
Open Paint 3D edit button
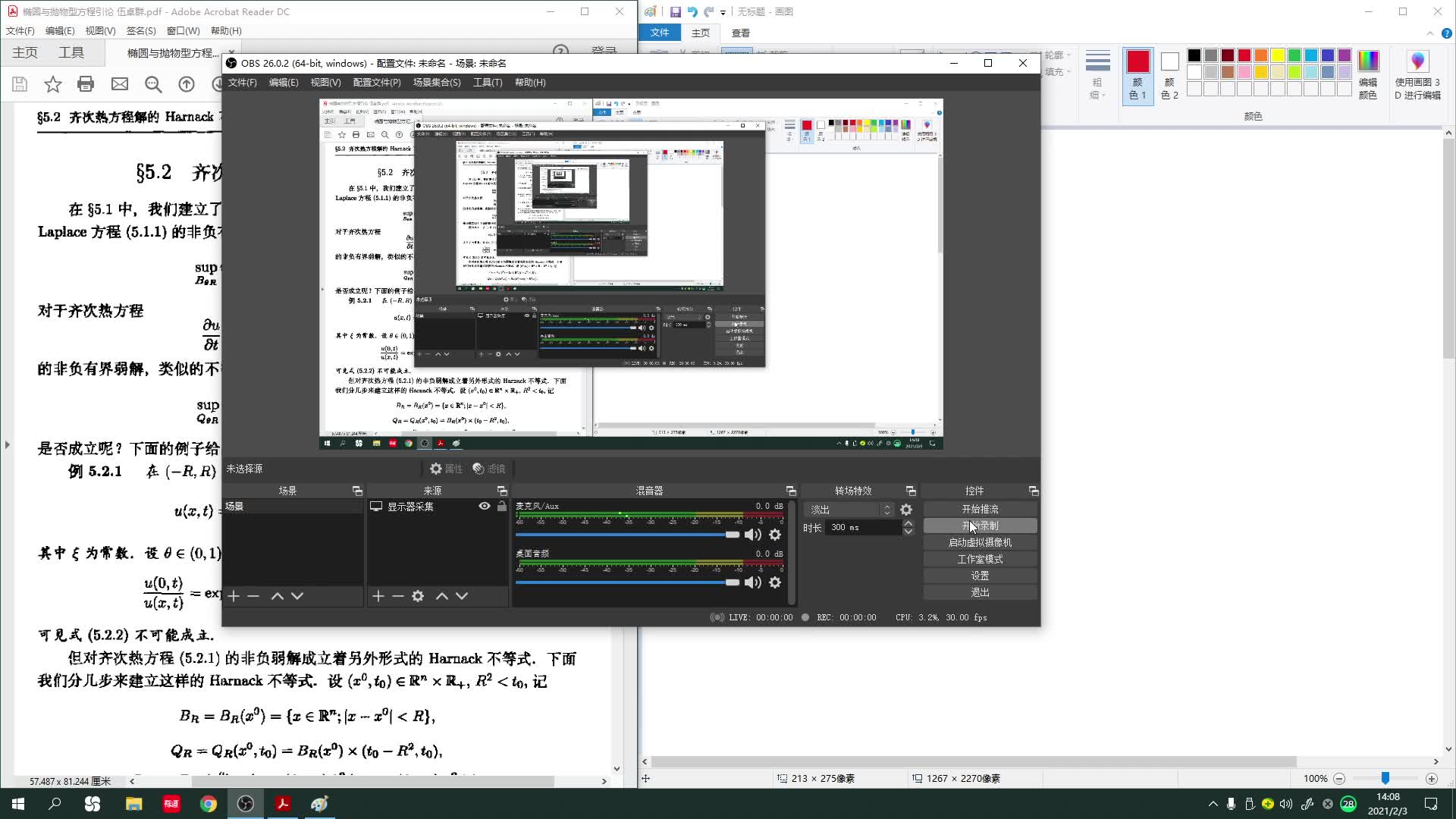[1417, 74]
